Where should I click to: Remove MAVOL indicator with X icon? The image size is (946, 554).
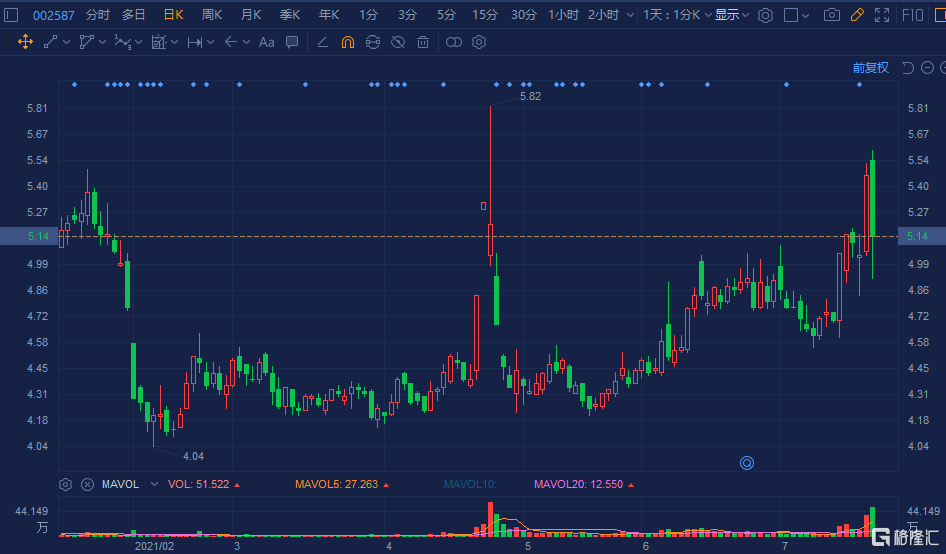point(87,485)
